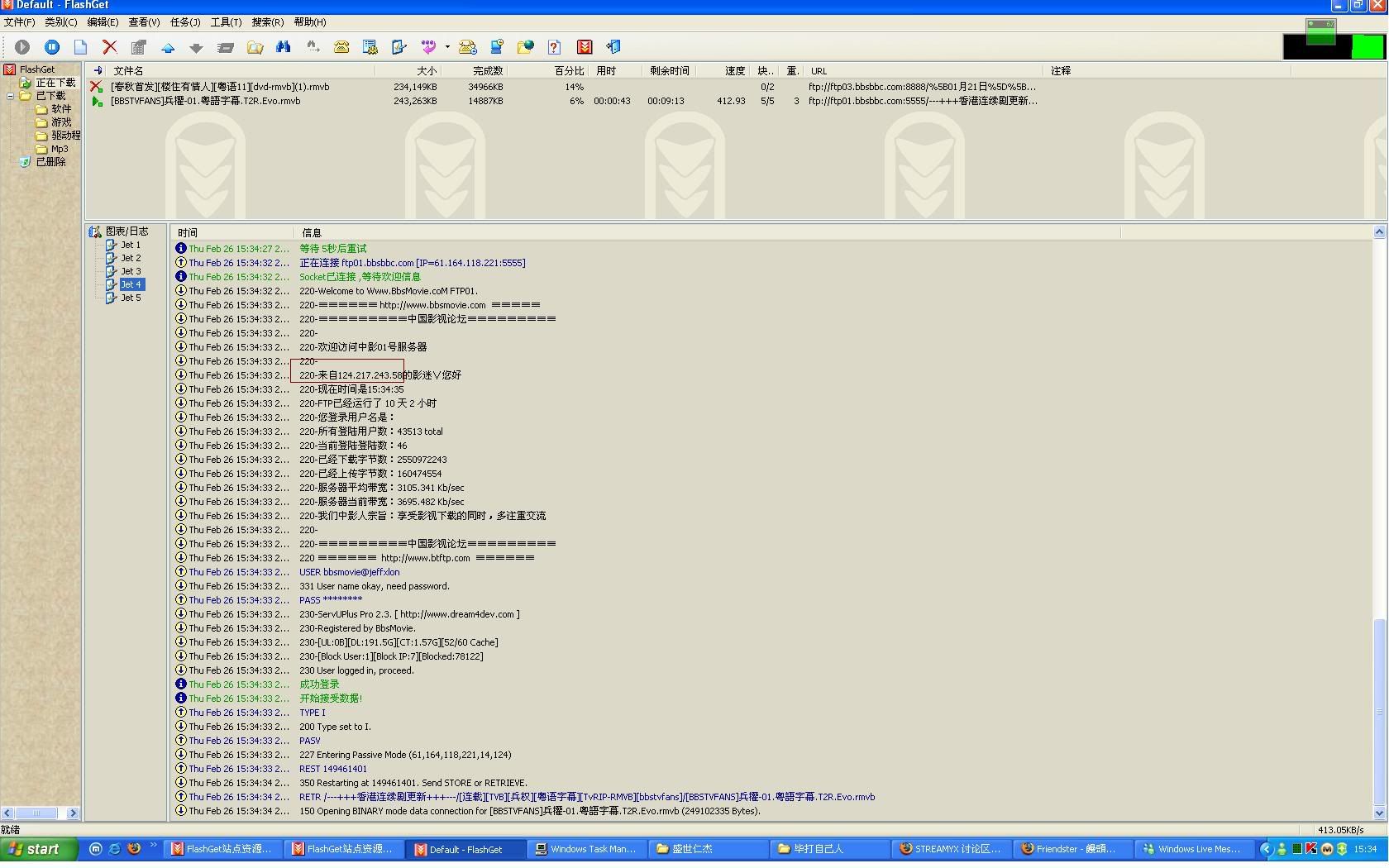Open the 文件(F) menu
Screen dimensions: 1389x868
tap(19, 22)
